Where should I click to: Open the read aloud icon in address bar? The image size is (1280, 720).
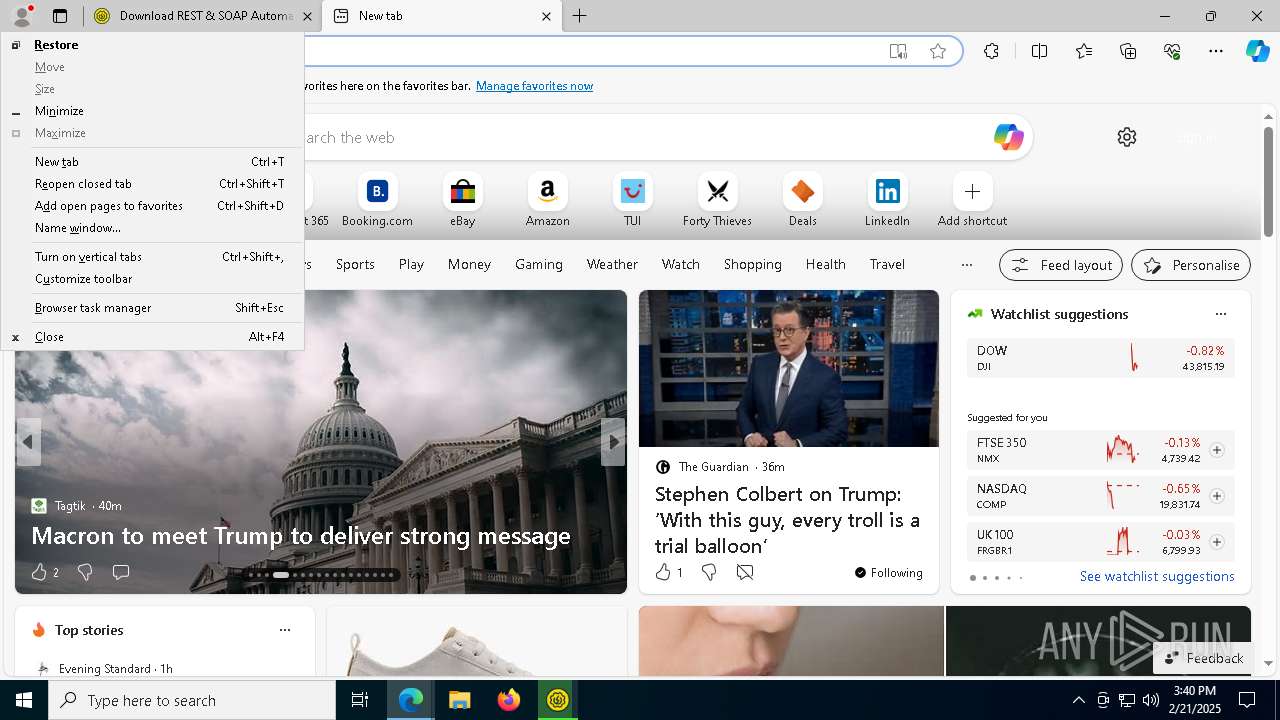pos(898,51)
